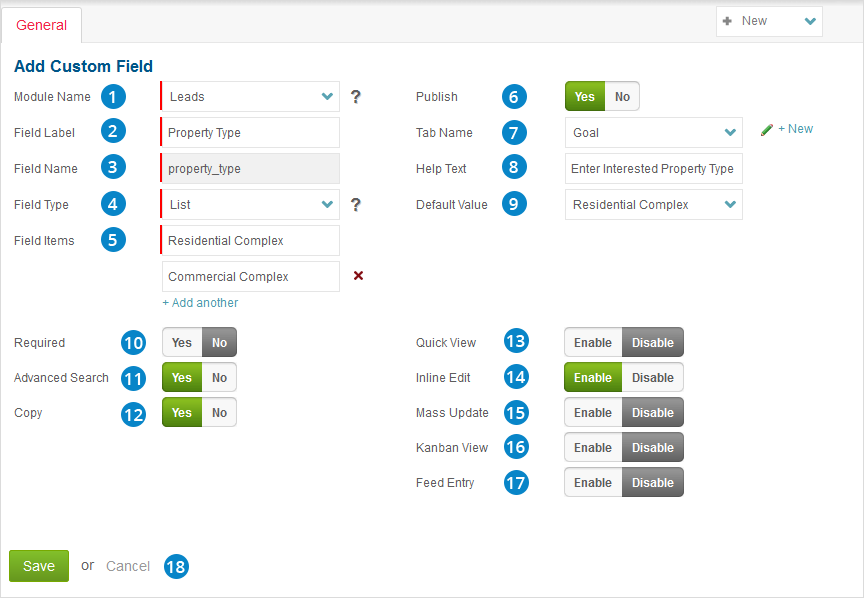Enable Quick View

593,342
